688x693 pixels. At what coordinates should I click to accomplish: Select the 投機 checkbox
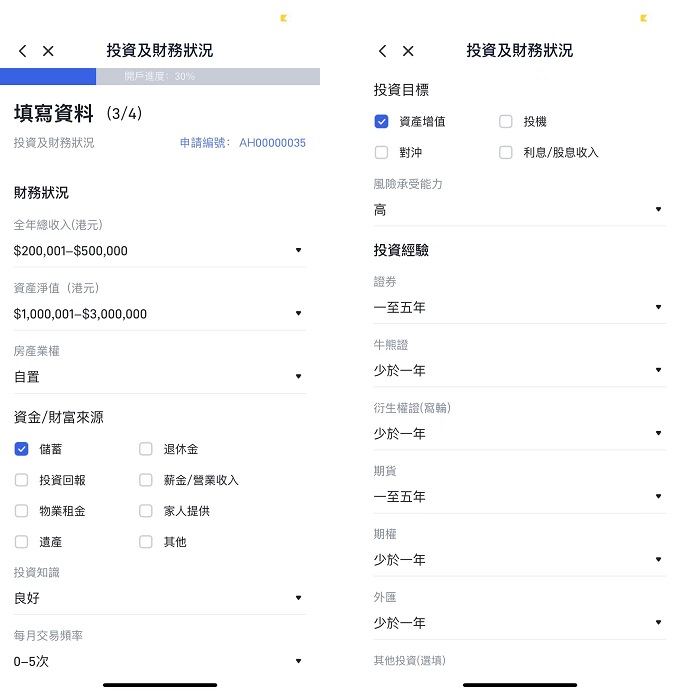click(x=506, y=122)
